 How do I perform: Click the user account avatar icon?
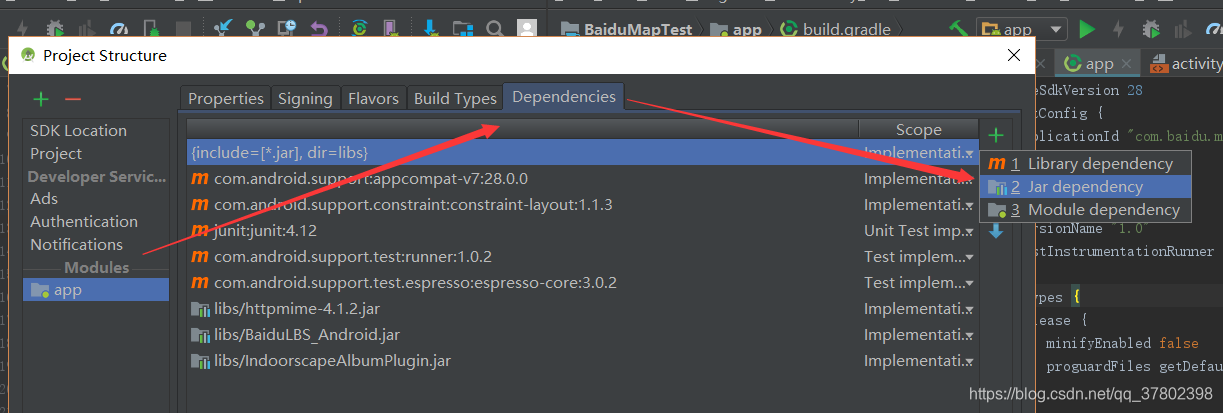tap(526, 29)
